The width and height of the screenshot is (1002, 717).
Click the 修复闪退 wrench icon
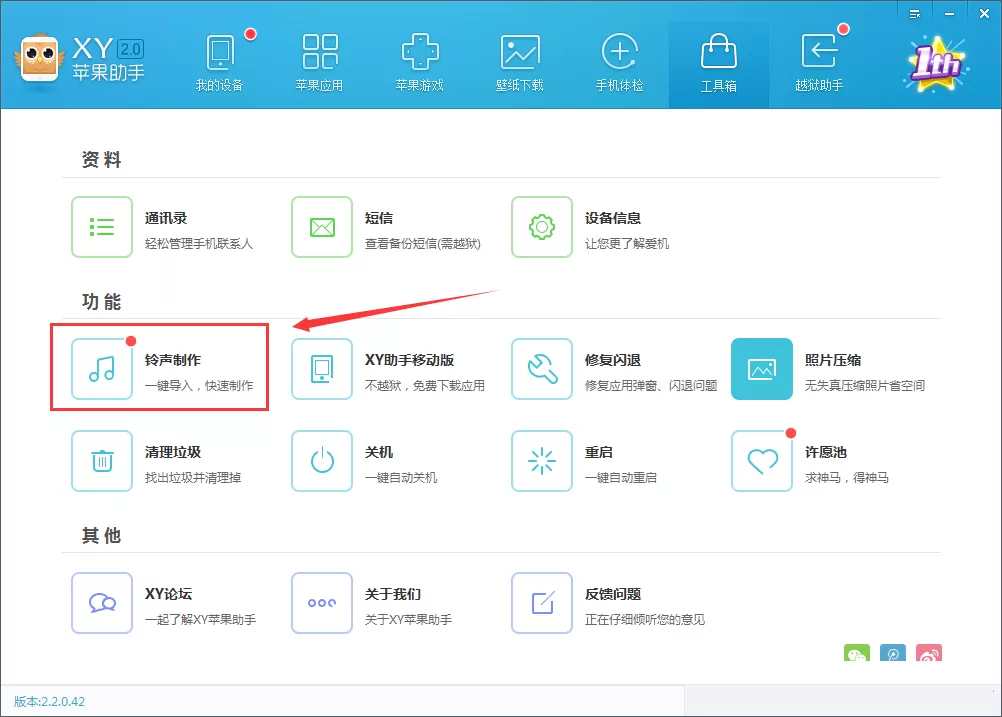542,369
